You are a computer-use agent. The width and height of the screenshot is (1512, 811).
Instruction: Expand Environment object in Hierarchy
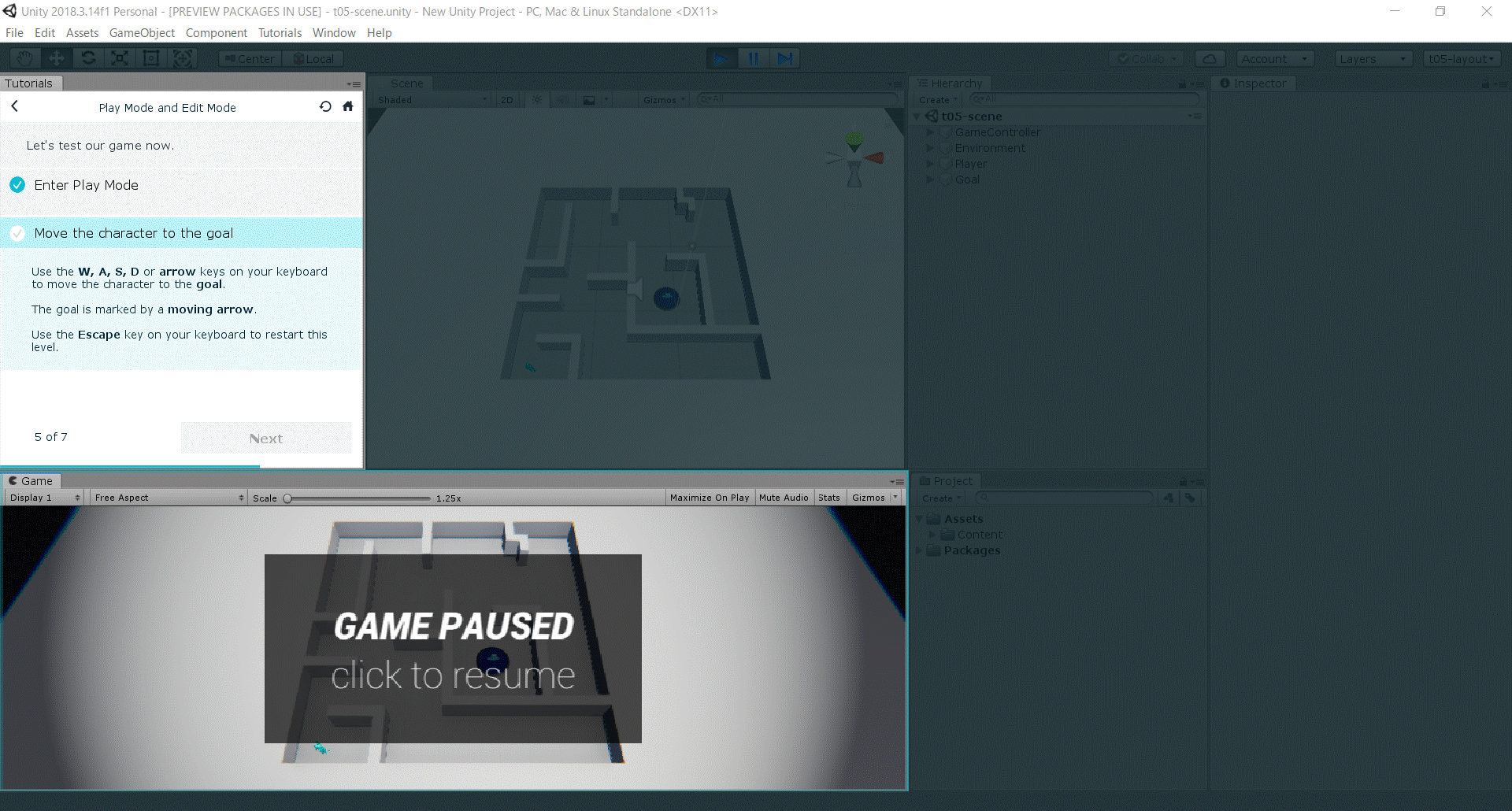pos(930,148)
